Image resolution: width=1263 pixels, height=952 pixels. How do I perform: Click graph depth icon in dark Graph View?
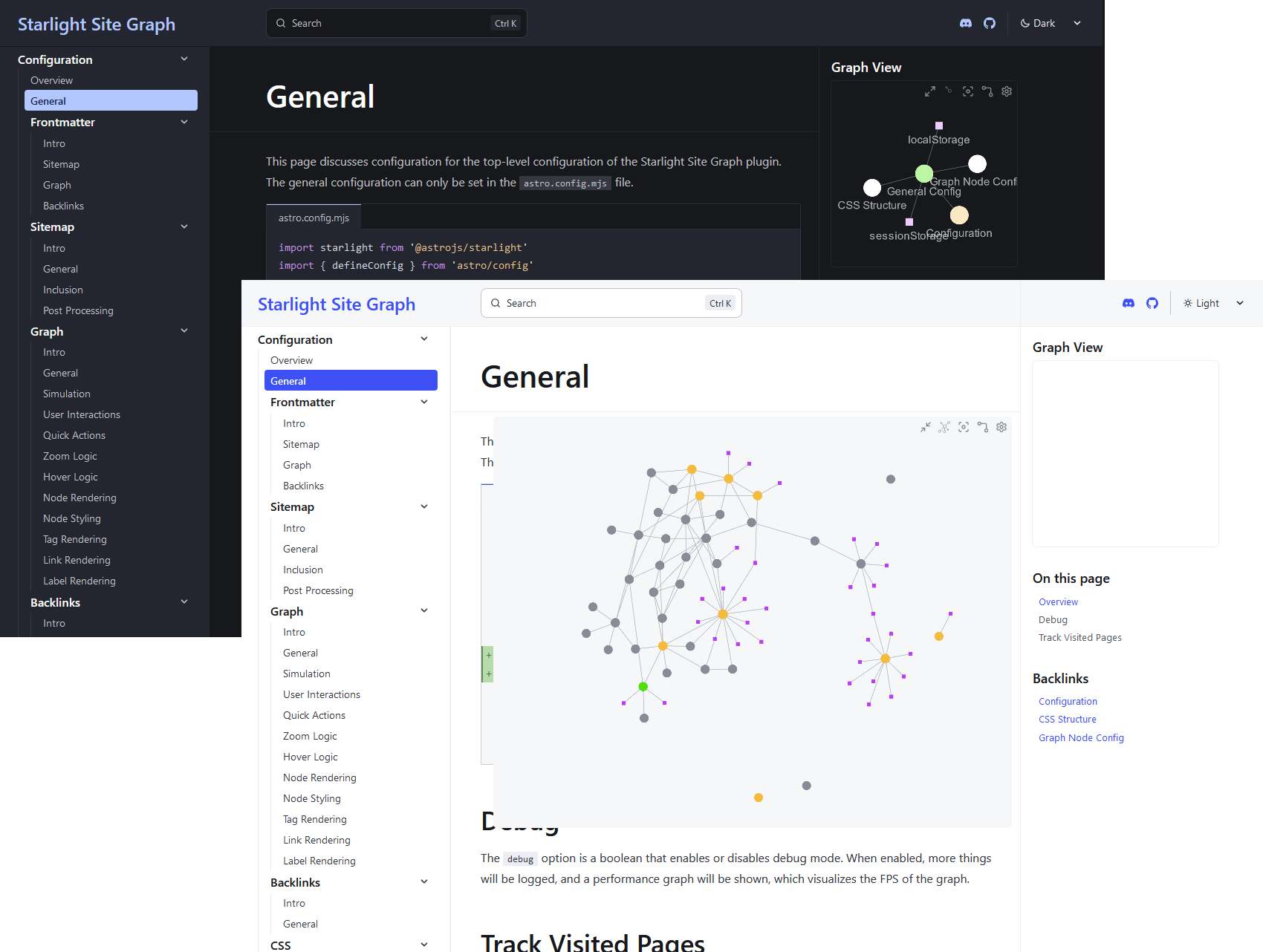[949, 91]
